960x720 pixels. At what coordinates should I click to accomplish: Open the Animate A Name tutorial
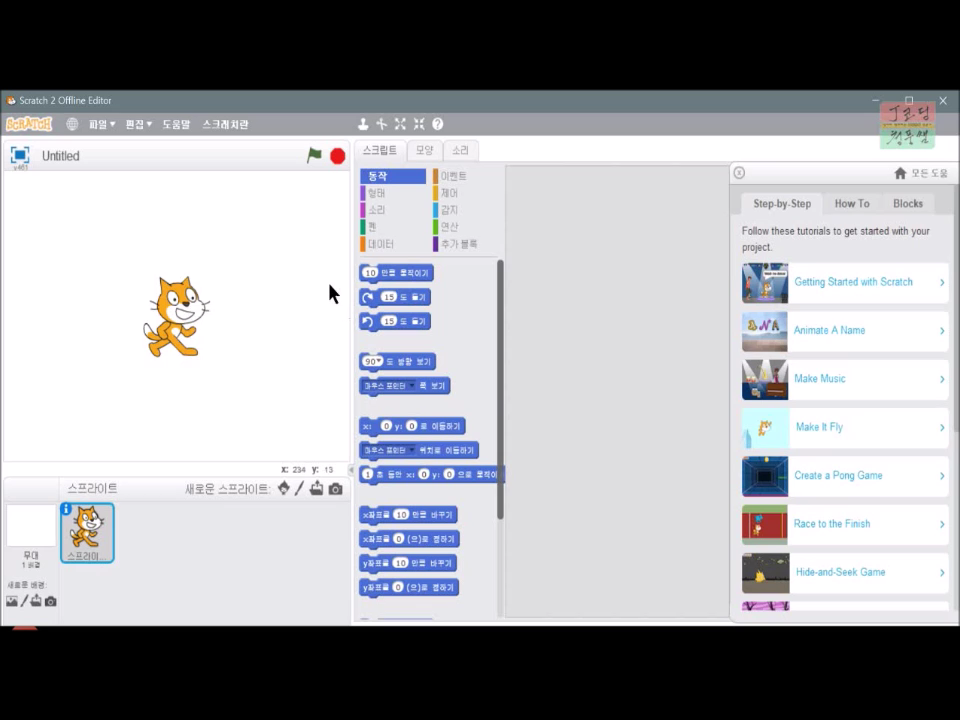[x=845, y=331]
